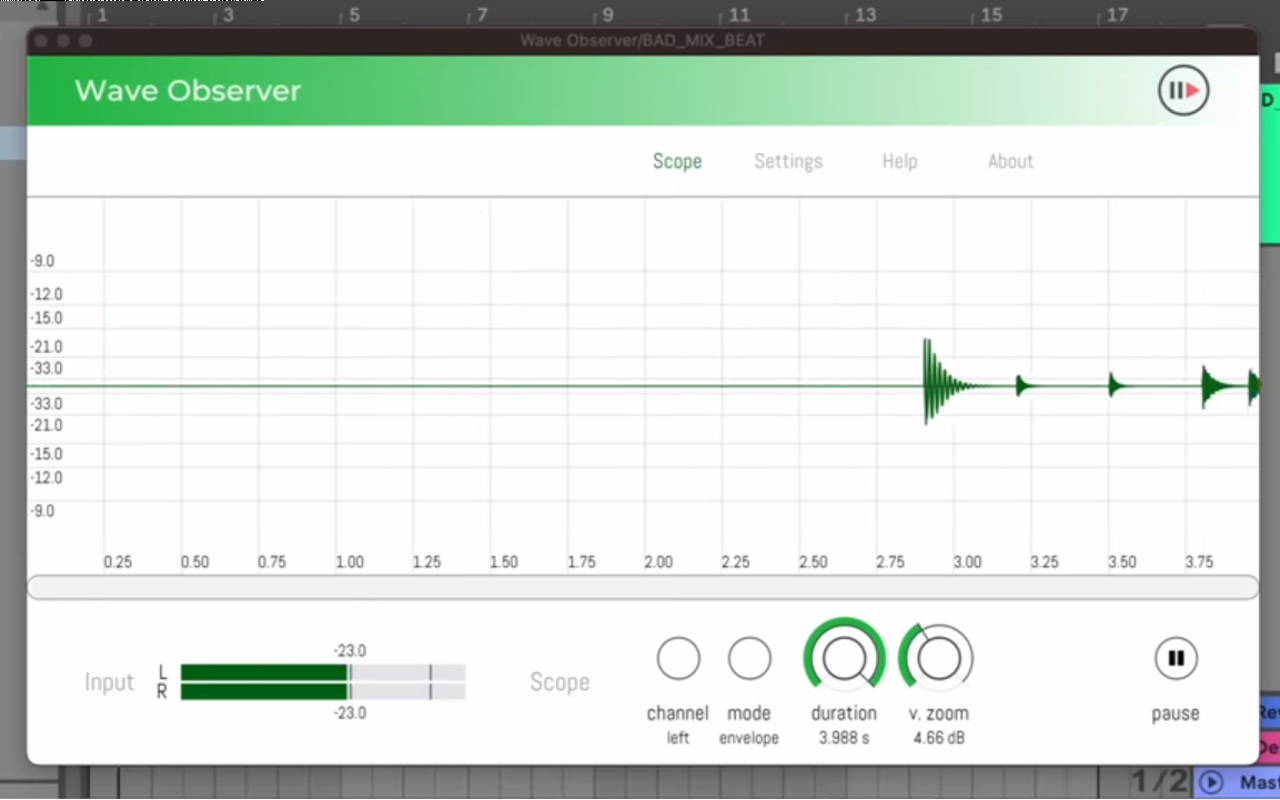Click the play/pause icon in the header
This screenshot has height=800, width=1280.
(x=1184, y=91)
